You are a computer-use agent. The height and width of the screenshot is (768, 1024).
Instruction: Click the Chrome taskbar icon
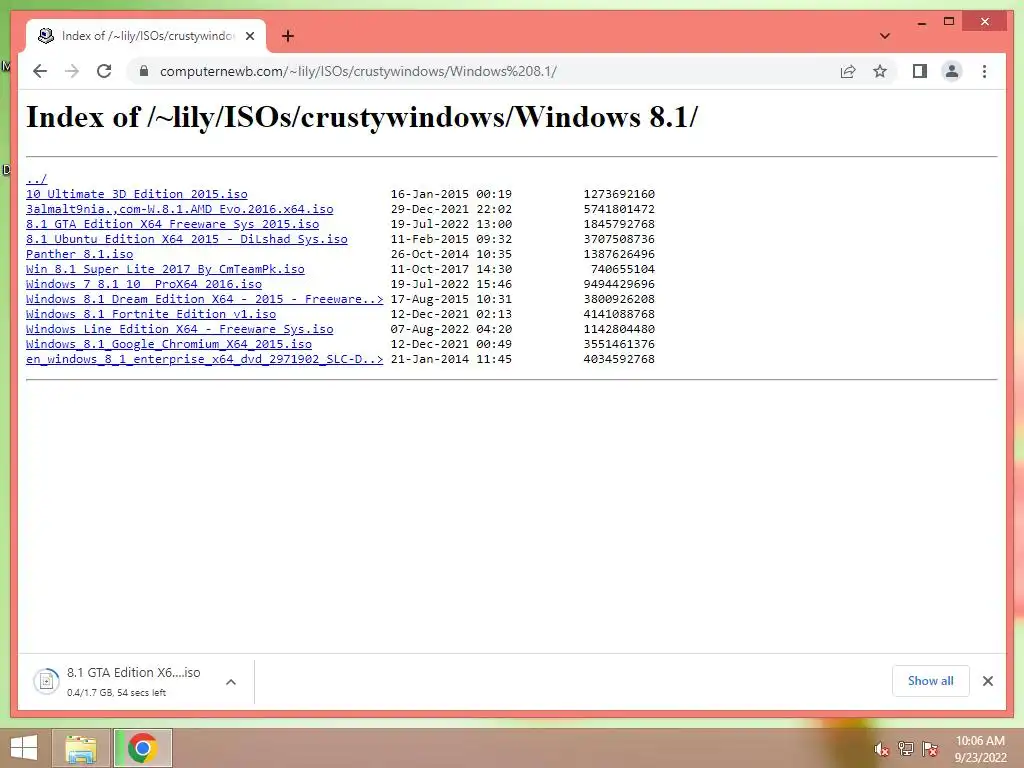[x=142, y=748]
